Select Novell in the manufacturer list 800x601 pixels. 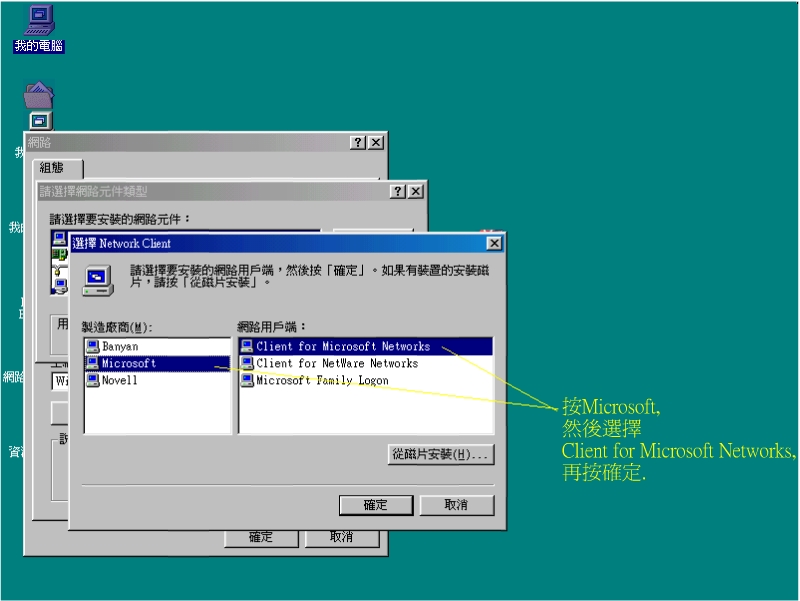(158, 380)
